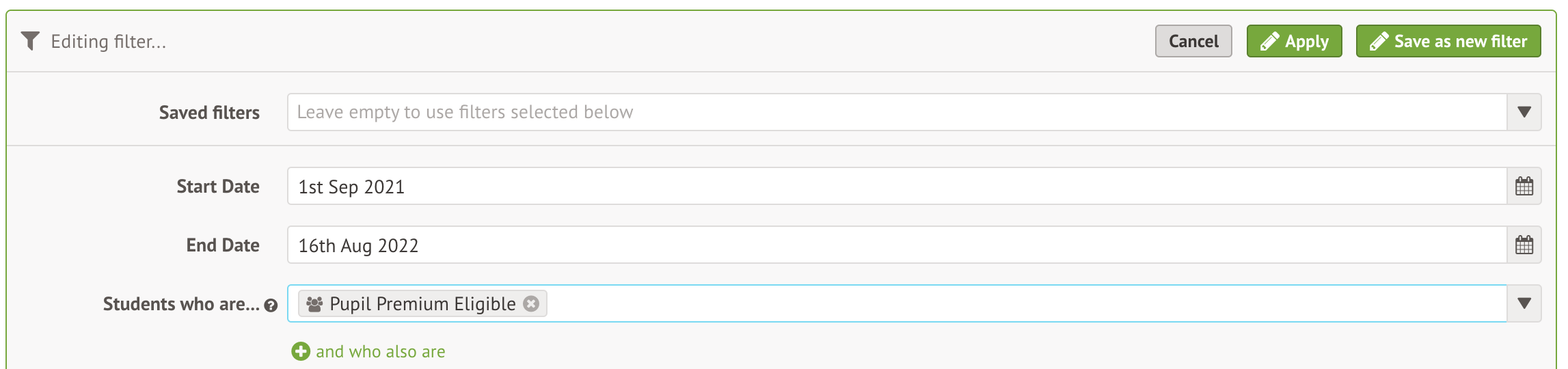Click empty space in the Students field
Image resolution: width=1568 pixels, height=369 pixels.
pos(1025,303)
